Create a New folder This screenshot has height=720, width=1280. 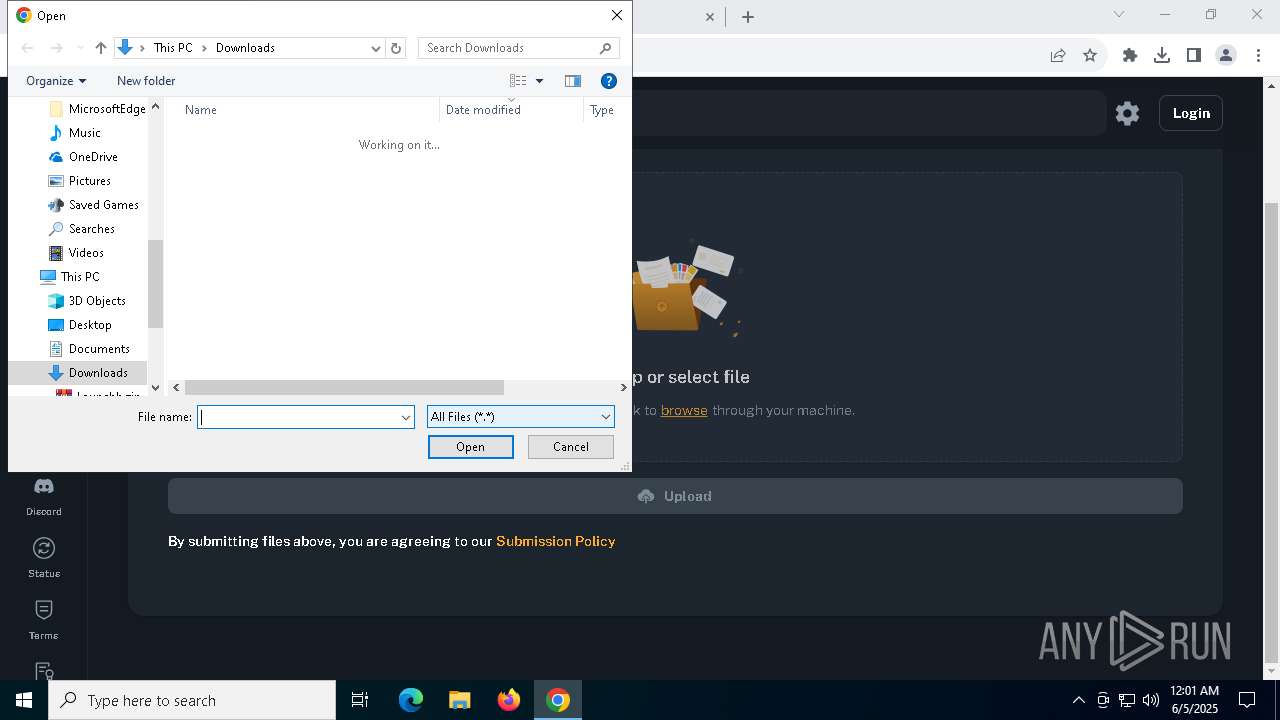click(146, 81)
